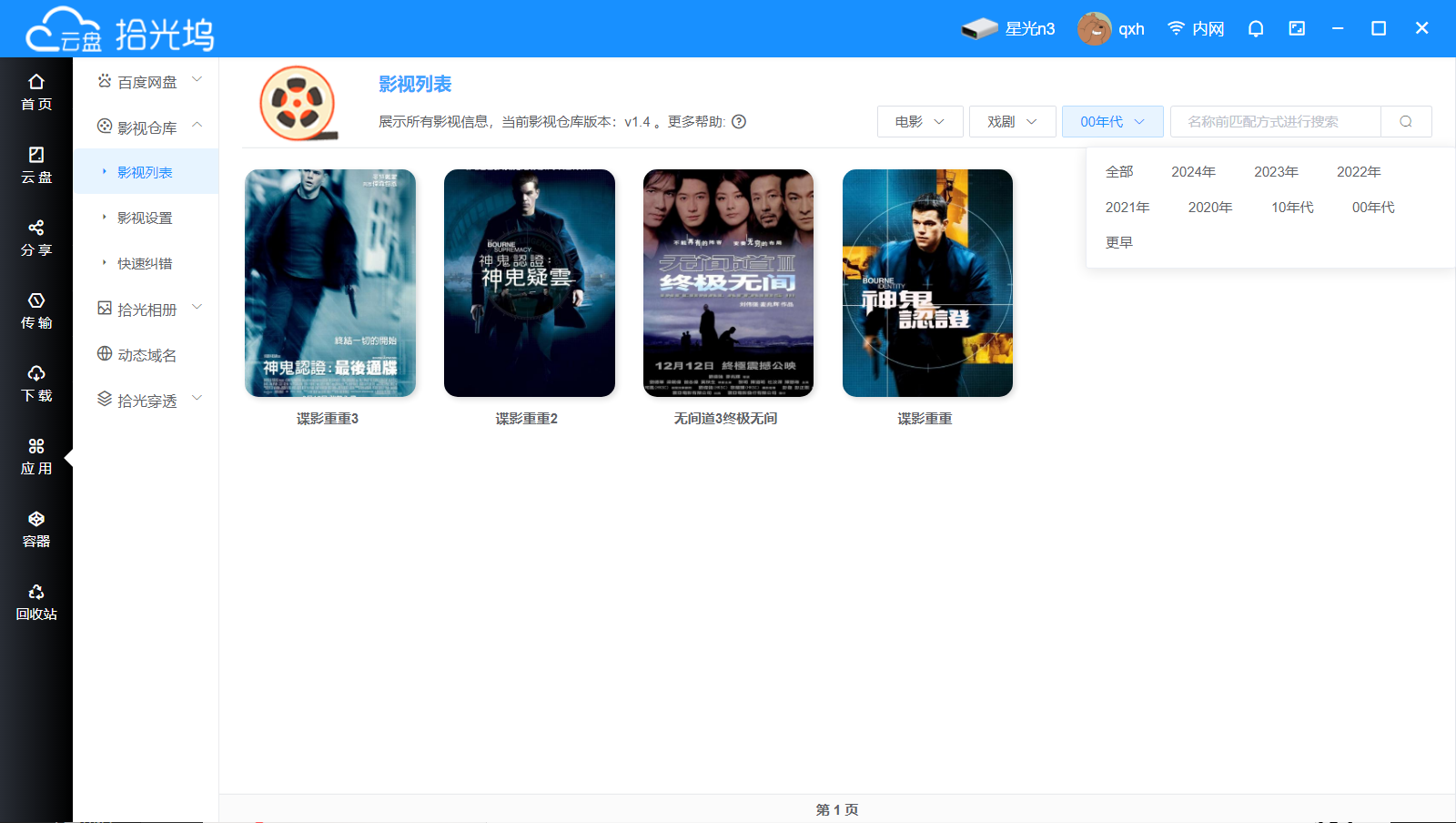Open the 谍影重重 first film poster

[x=927, y=283]
